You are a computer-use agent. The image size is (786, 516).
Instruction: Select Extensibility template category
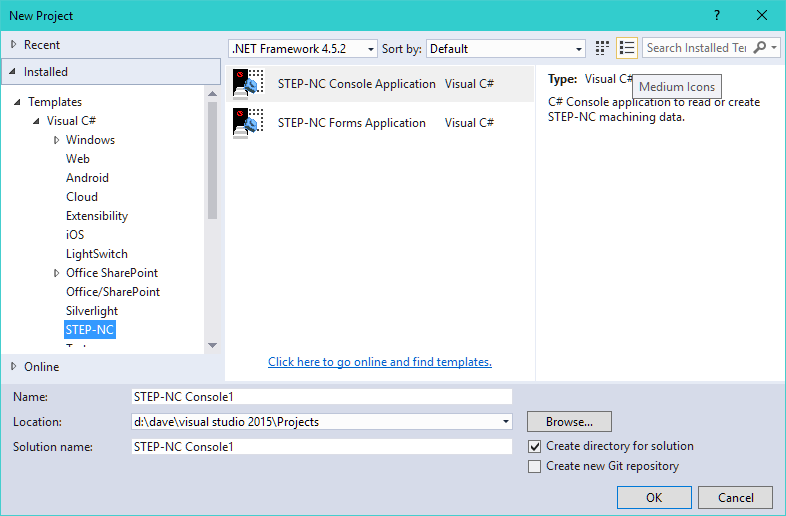(97, 216)
